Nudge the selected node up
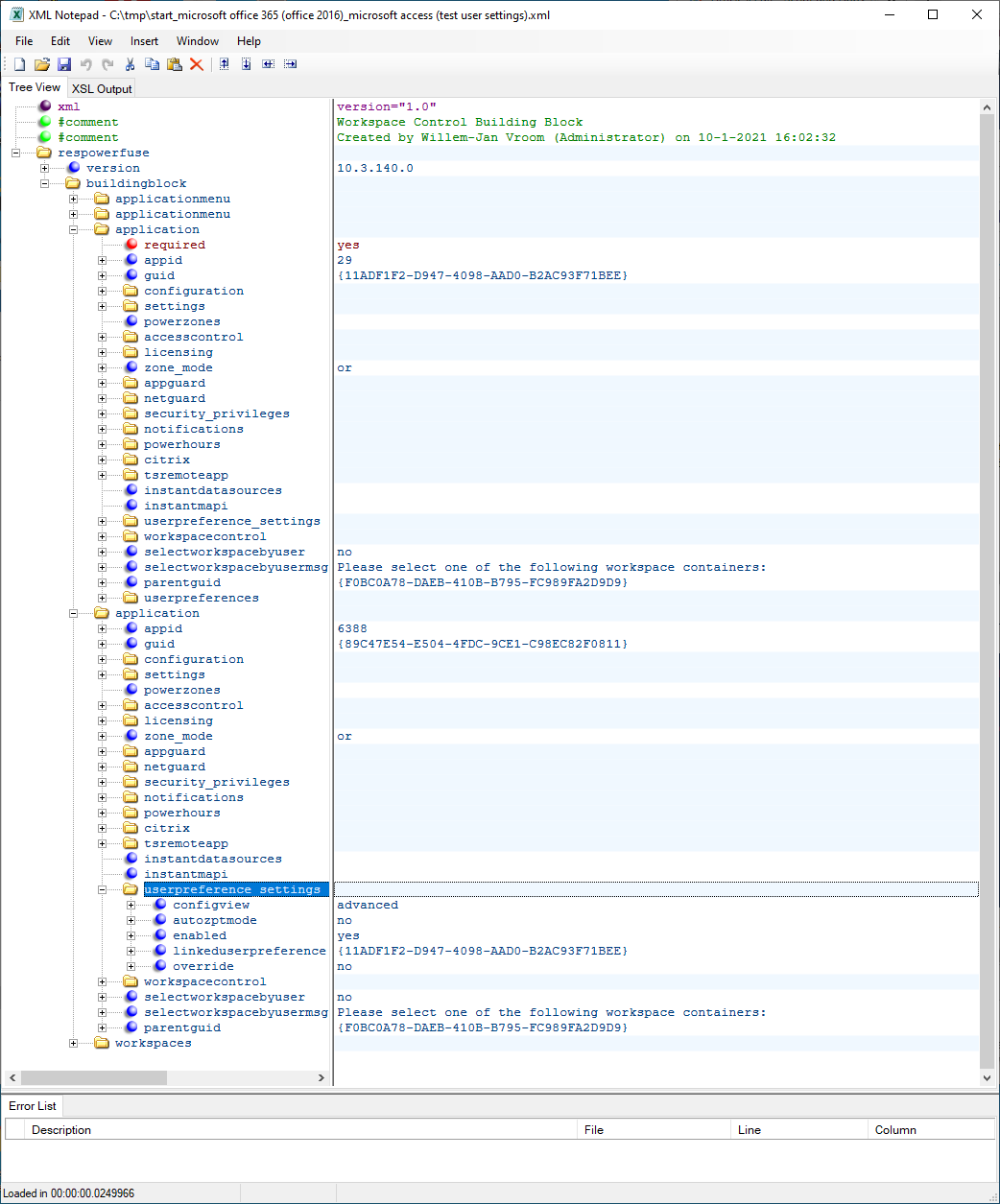Viewport: 1000px width, 1204px height. click(x=224, y=64)
